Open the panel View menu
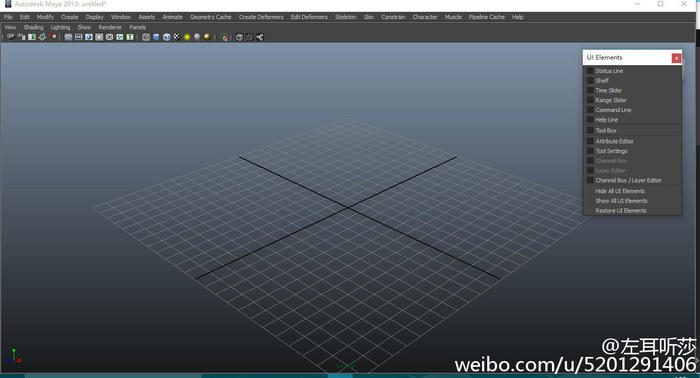 click(10, 27)
